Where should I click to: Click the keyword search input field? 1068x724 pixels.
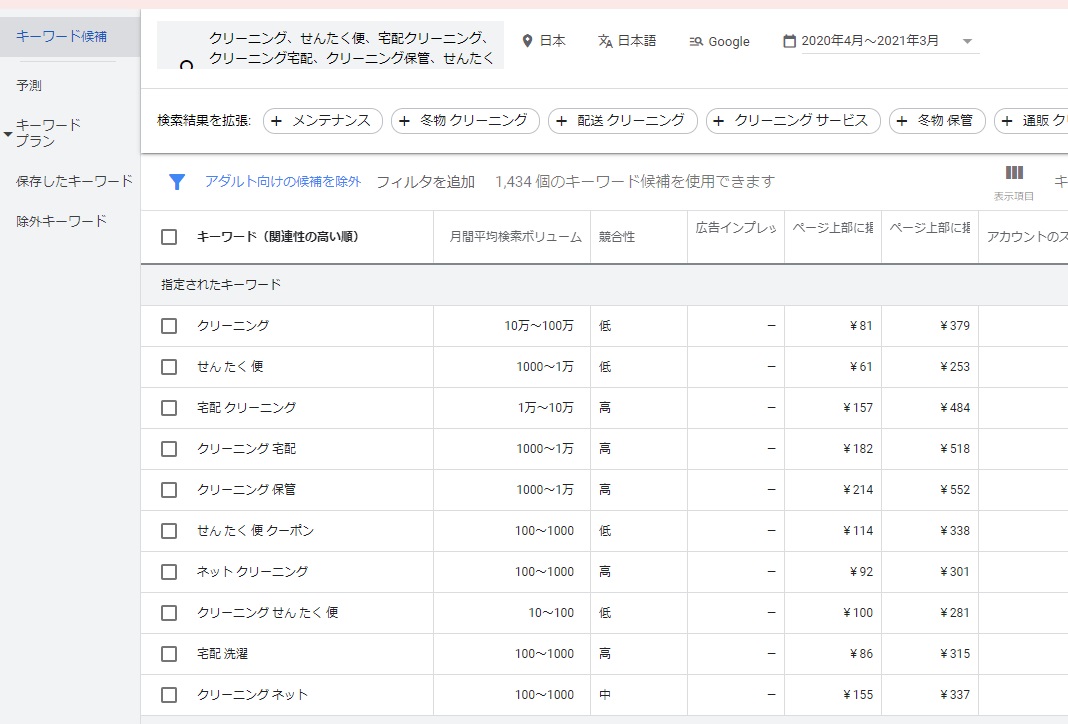tap(350, 48)
